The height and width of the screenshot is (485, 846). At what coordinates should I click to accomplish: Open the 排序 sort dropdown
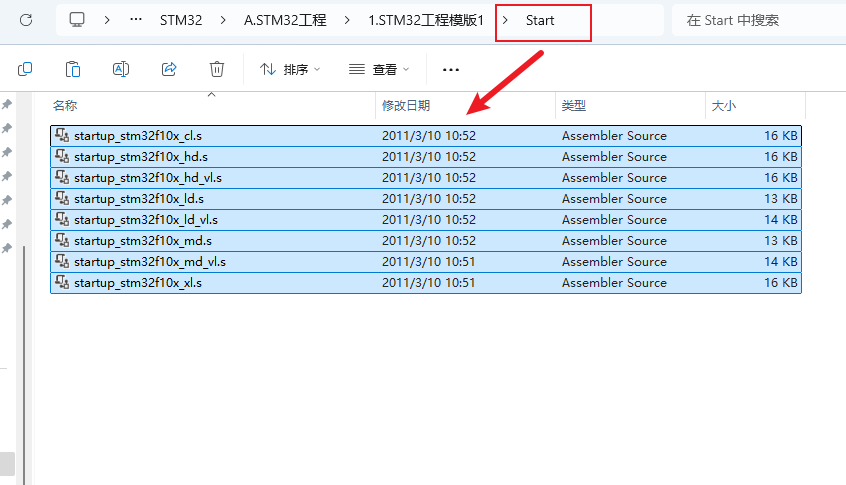click(x=290, y=70)
